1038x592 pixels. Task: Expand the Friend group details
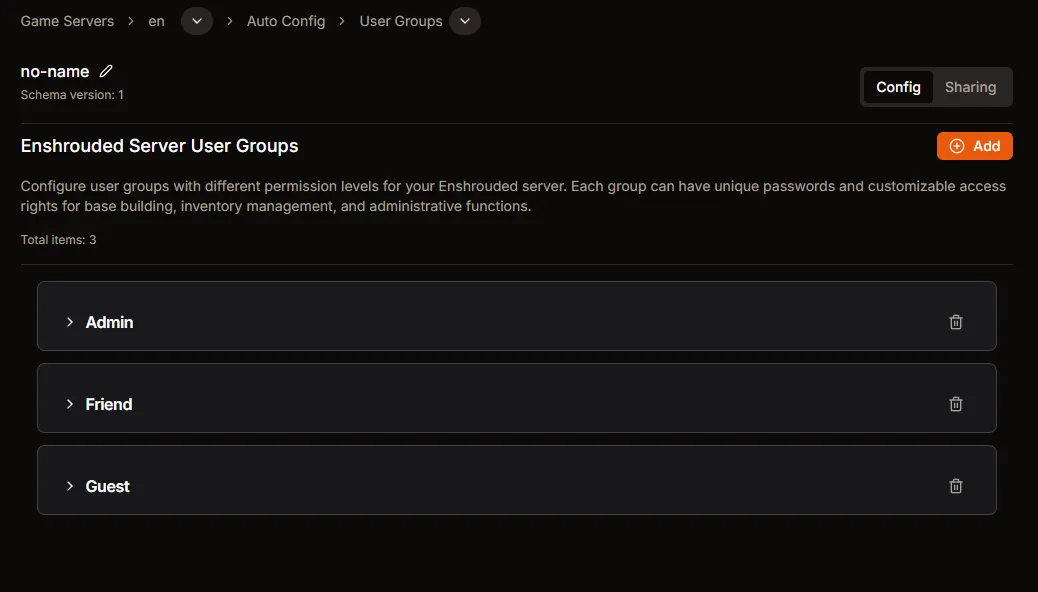pyautogui.click(x=69, y=403)
